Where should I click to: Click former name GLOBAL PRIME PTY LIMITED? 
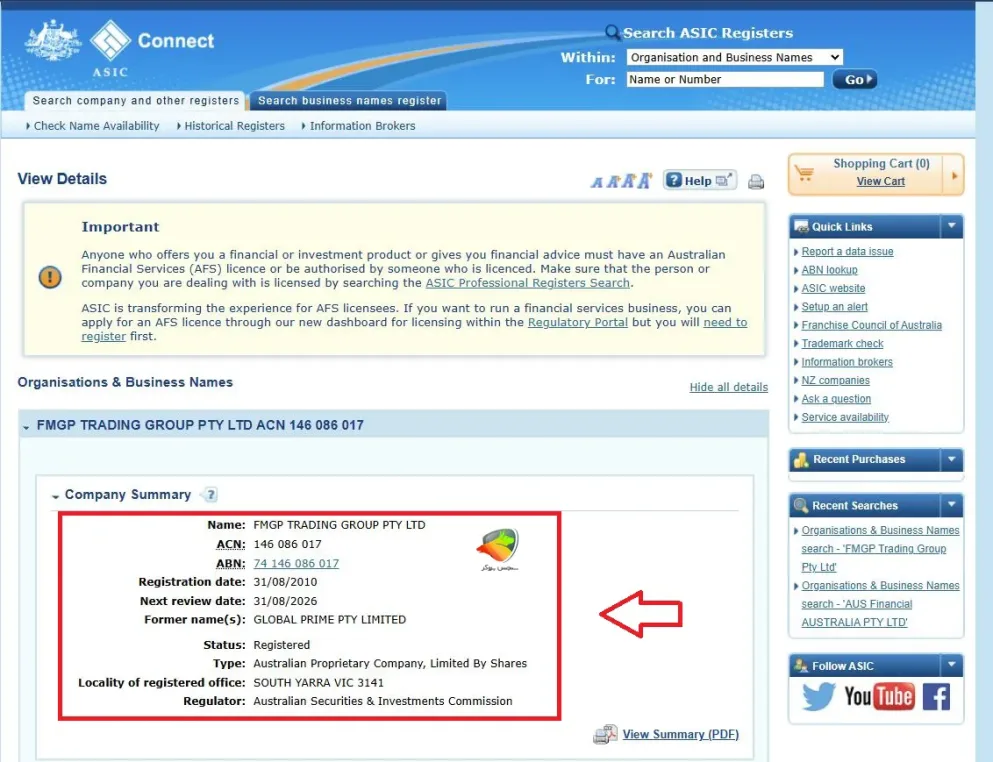[329, 619]
